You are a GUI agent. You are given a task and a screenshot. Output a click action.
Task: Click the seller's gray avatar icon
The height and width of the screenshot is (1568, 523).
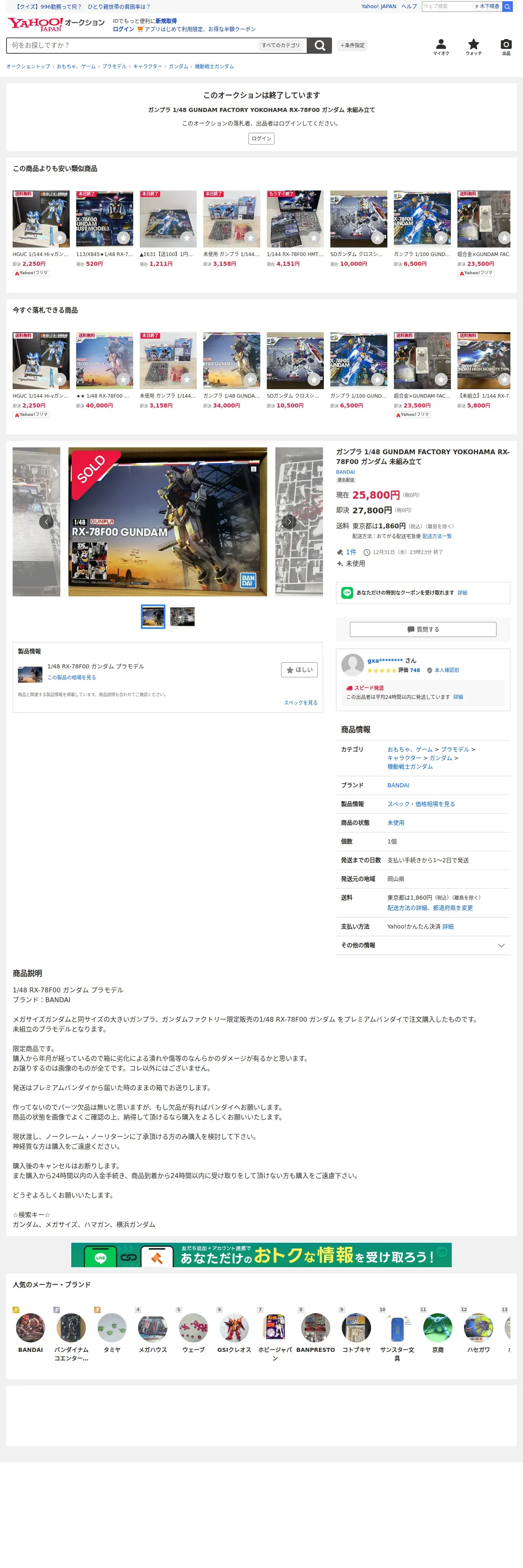pos(352,665)
